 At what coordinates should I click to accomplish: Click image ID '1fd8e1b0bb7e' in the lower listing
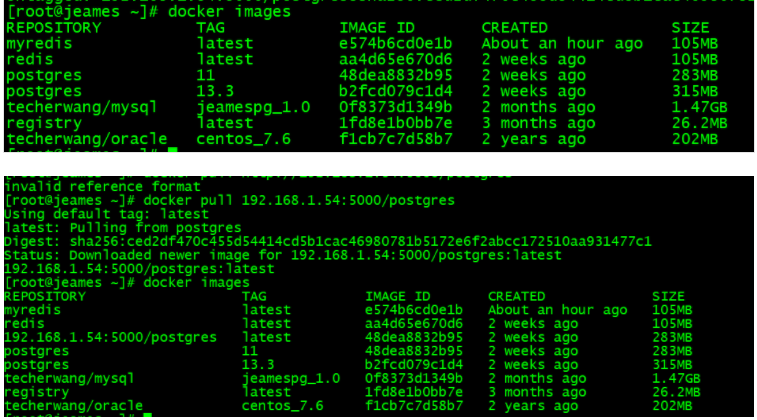point(414,392)
